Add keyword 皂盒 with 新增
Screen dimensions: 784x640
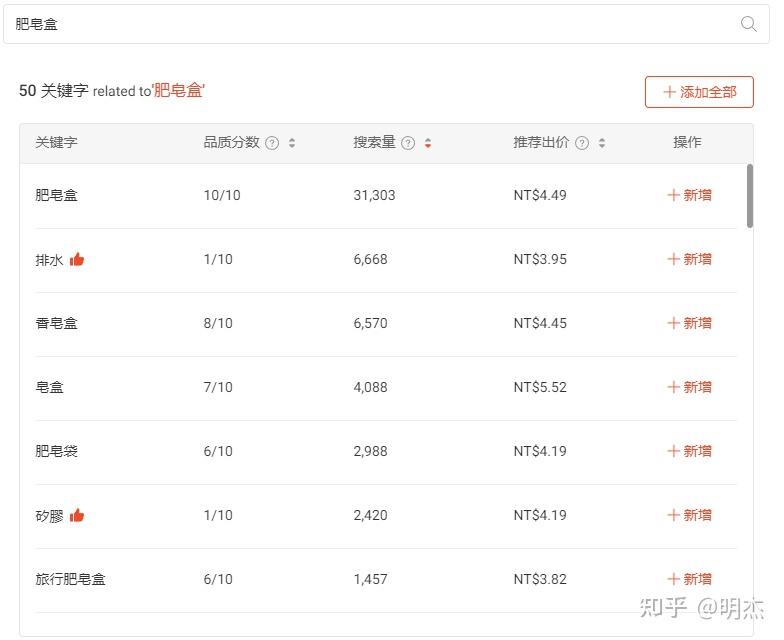click(x=689, y=387)
